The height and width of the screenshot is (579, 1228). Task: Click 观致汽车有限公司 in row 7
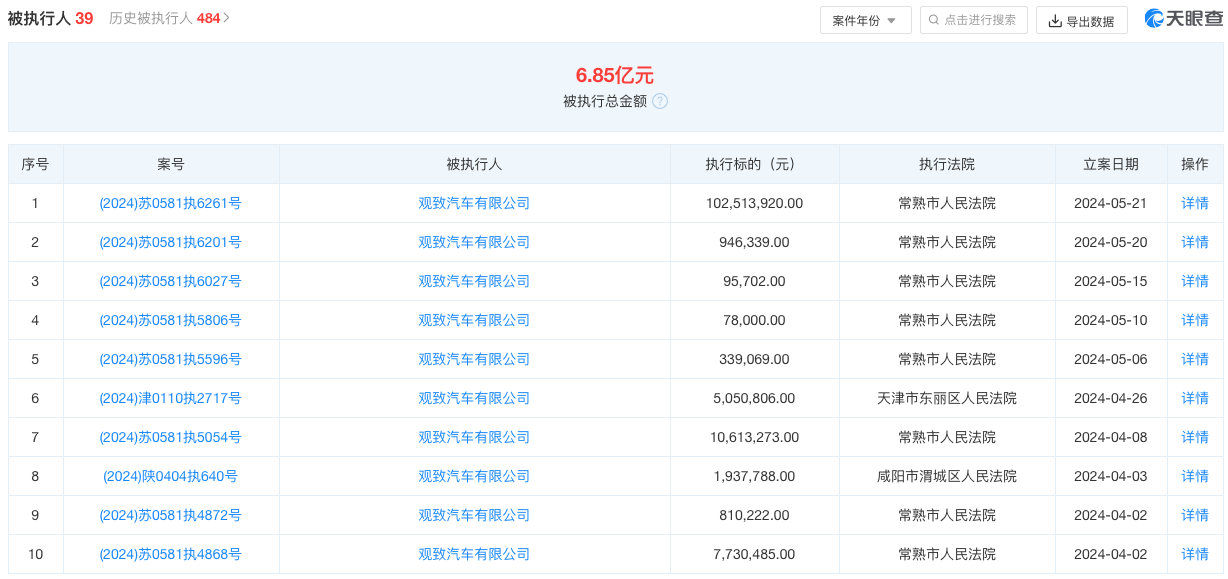point(474,437)
